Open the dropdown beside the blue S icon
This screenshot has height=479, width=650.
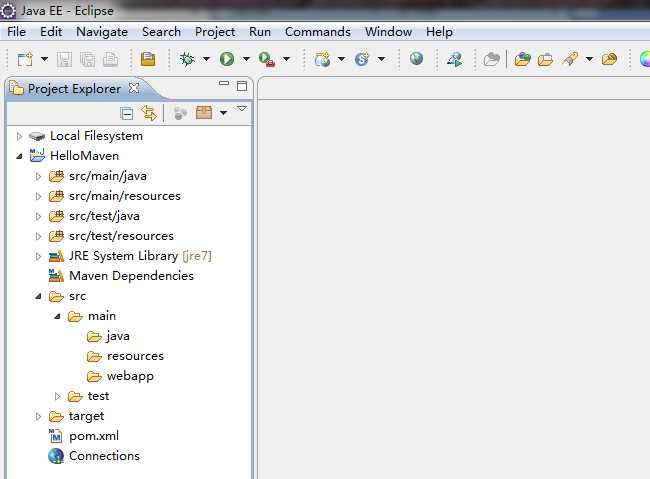(x=381, y=59)
